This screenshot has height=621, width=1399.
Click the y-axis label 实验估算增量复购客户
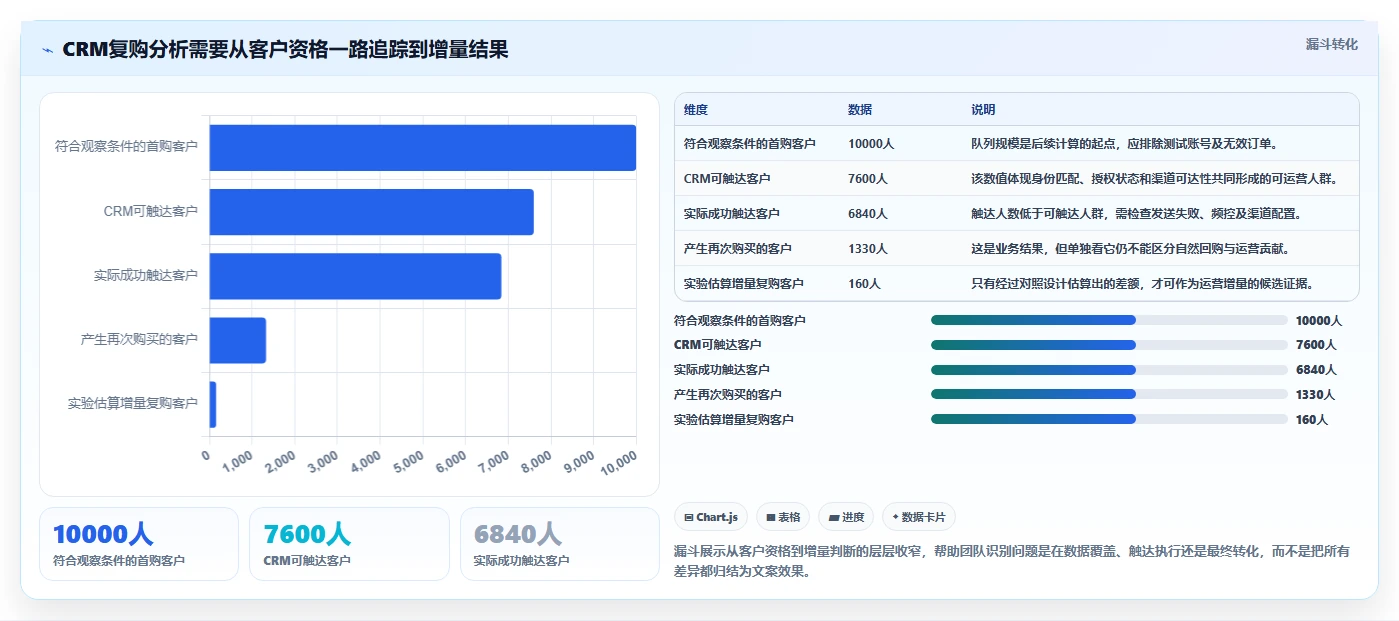[x=133, y=404]
